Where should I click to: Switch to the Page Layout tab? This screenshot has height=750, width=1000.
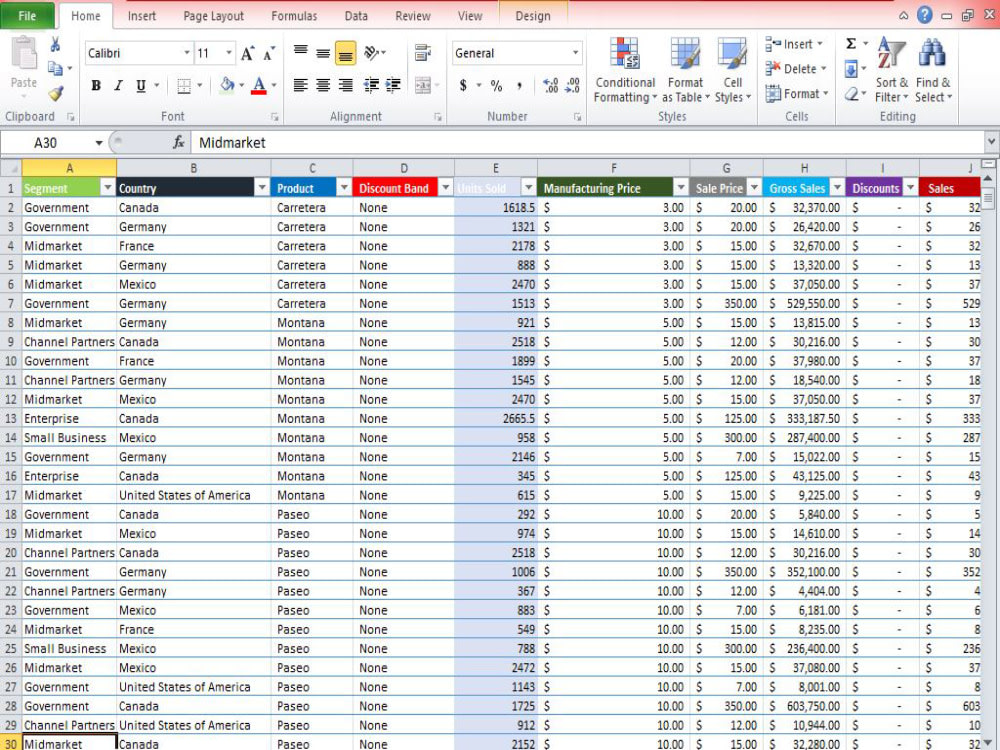tap(212, 15)
